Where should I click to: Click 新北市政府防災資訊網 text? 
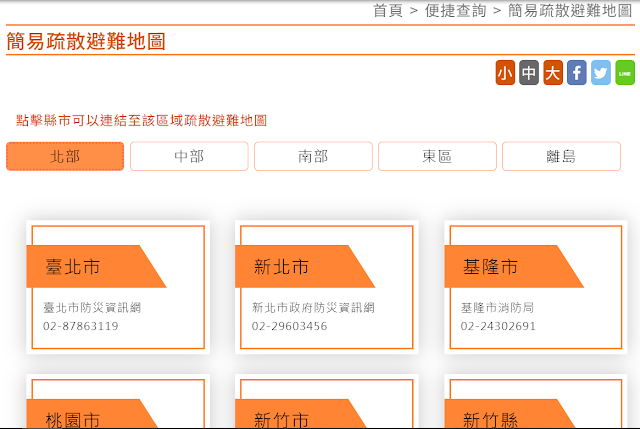point(313,308)
